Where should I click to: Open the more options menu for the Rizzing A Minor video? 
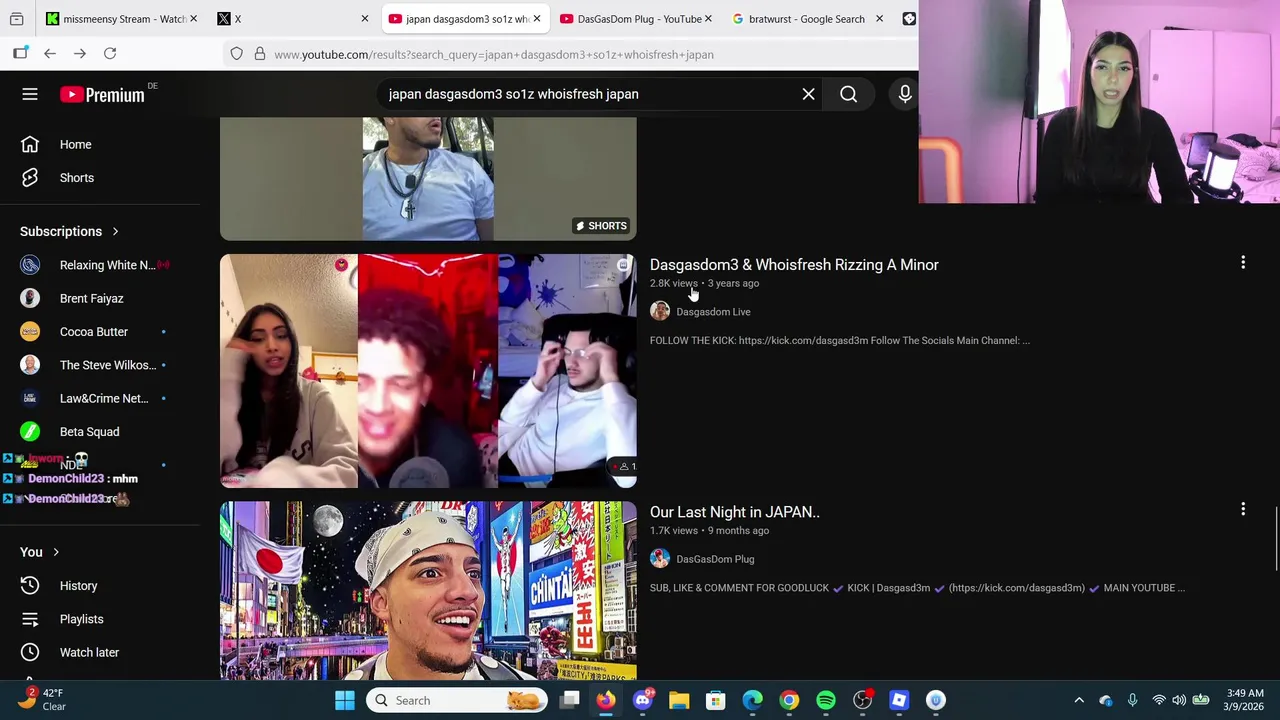(x=1243, y=263)
